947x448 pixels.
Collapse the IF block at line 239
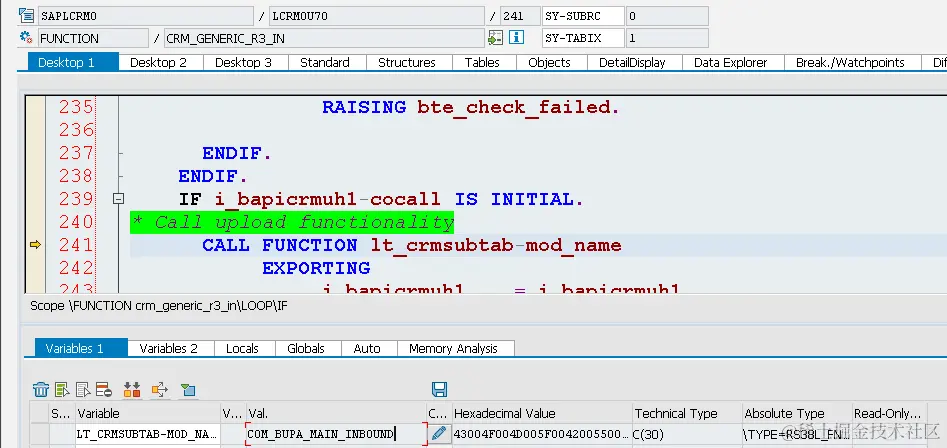119,199
